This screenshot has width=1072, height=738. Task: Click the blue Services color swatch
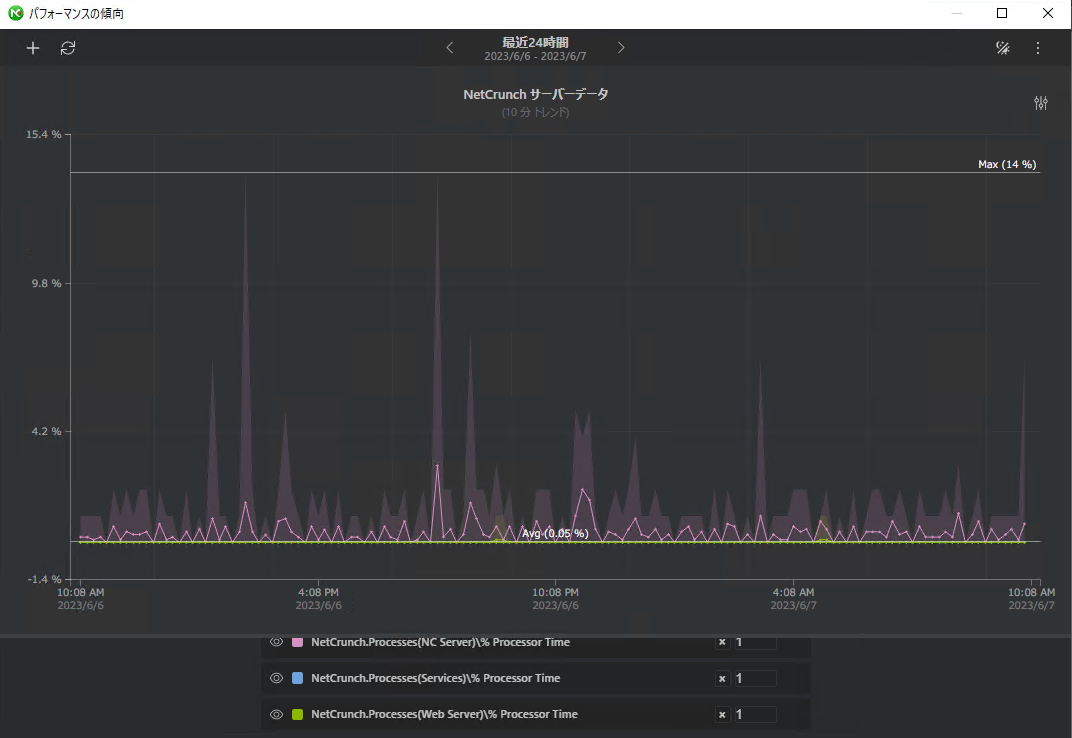click(297, 678)
